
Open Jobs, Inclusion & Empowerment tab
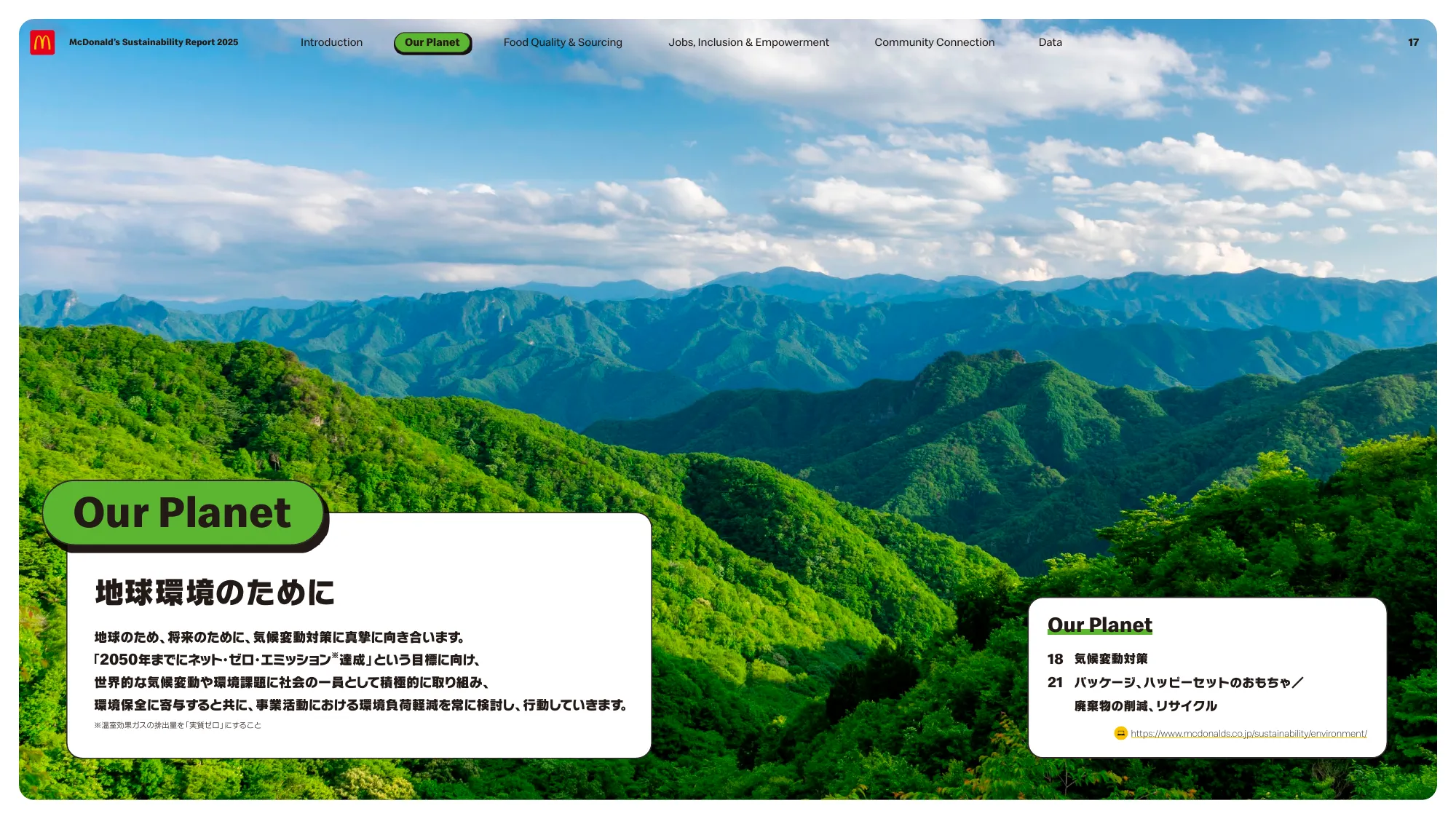pyautogui.click(x=748, y=42)
